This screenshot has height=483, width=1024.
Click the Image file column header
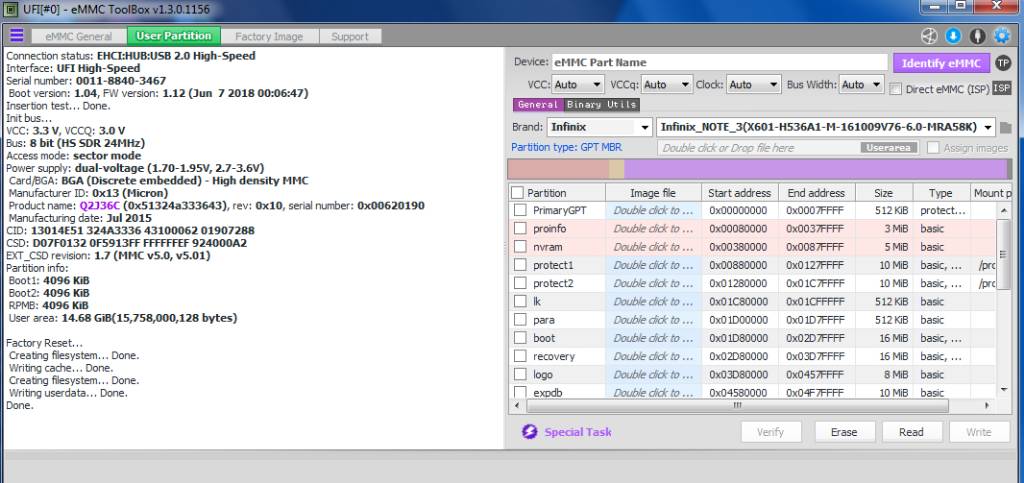pyautogui.click(x=653, y=193)
